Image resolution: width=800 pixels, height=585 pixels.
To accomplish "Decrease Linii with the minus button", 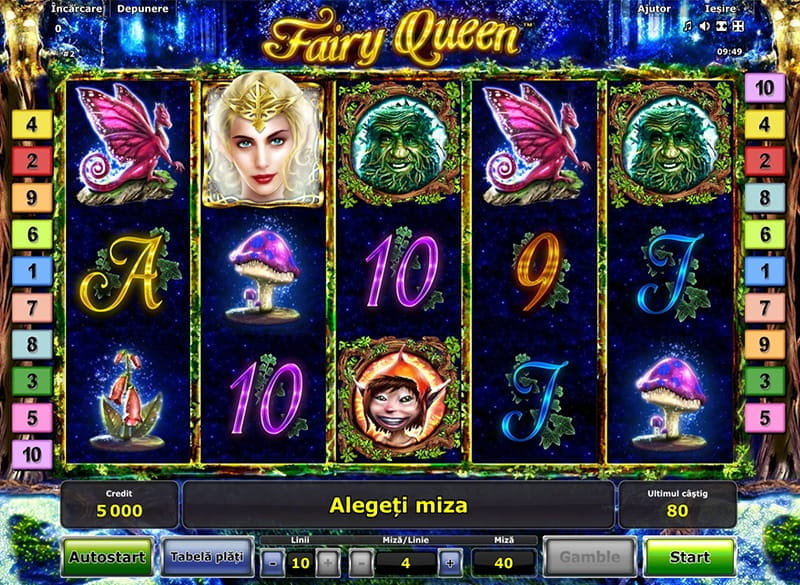I will [x=272, y=563].
